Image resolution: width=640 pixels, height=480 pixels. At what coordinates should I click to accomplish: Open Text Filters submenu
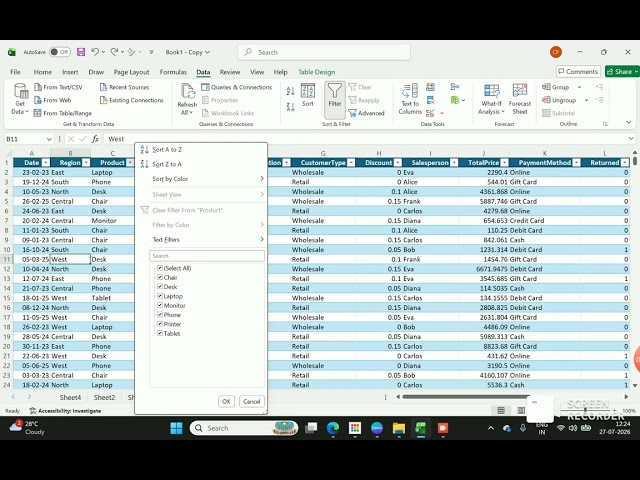coord(202,240)
